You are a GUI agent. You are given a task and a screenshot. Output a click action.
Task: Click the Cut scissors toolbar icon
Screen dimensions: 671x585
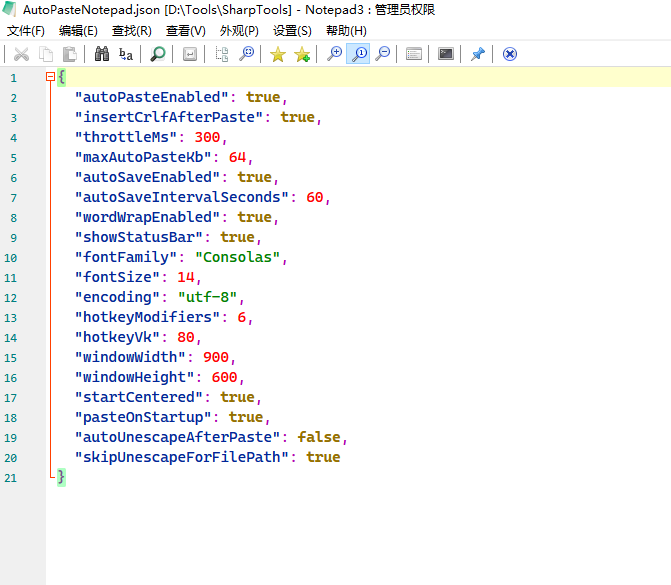pos(21,54)
